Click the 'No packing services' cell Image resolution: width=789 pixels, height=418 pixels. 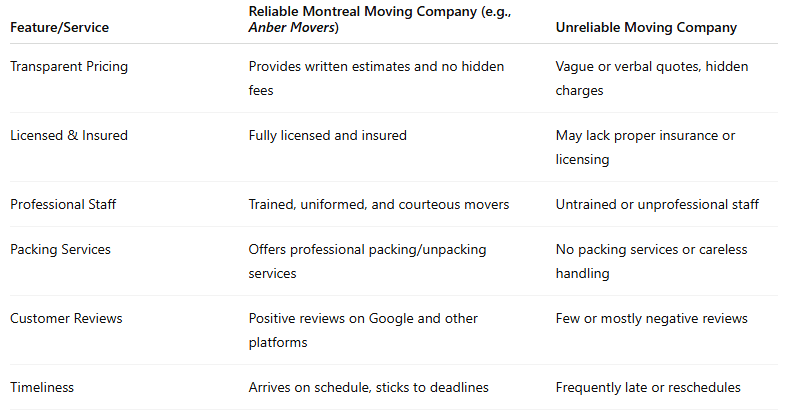651,260
